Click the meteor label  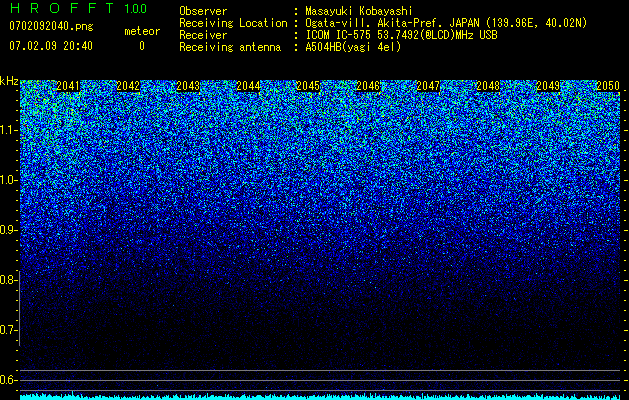click(142, 31)
